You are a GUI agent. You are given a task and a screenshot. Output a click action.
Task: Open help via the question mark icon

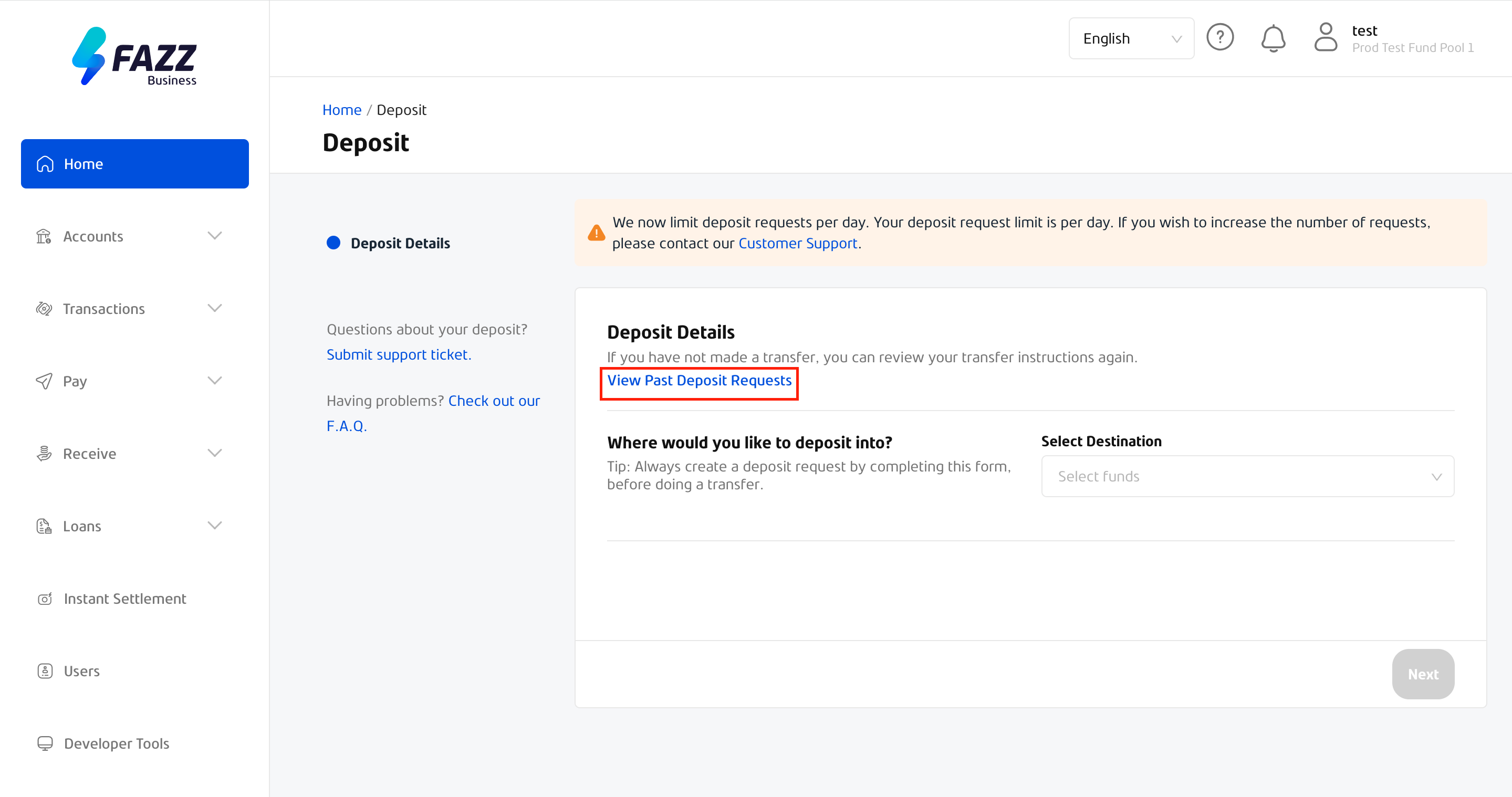pos(1221,38)
